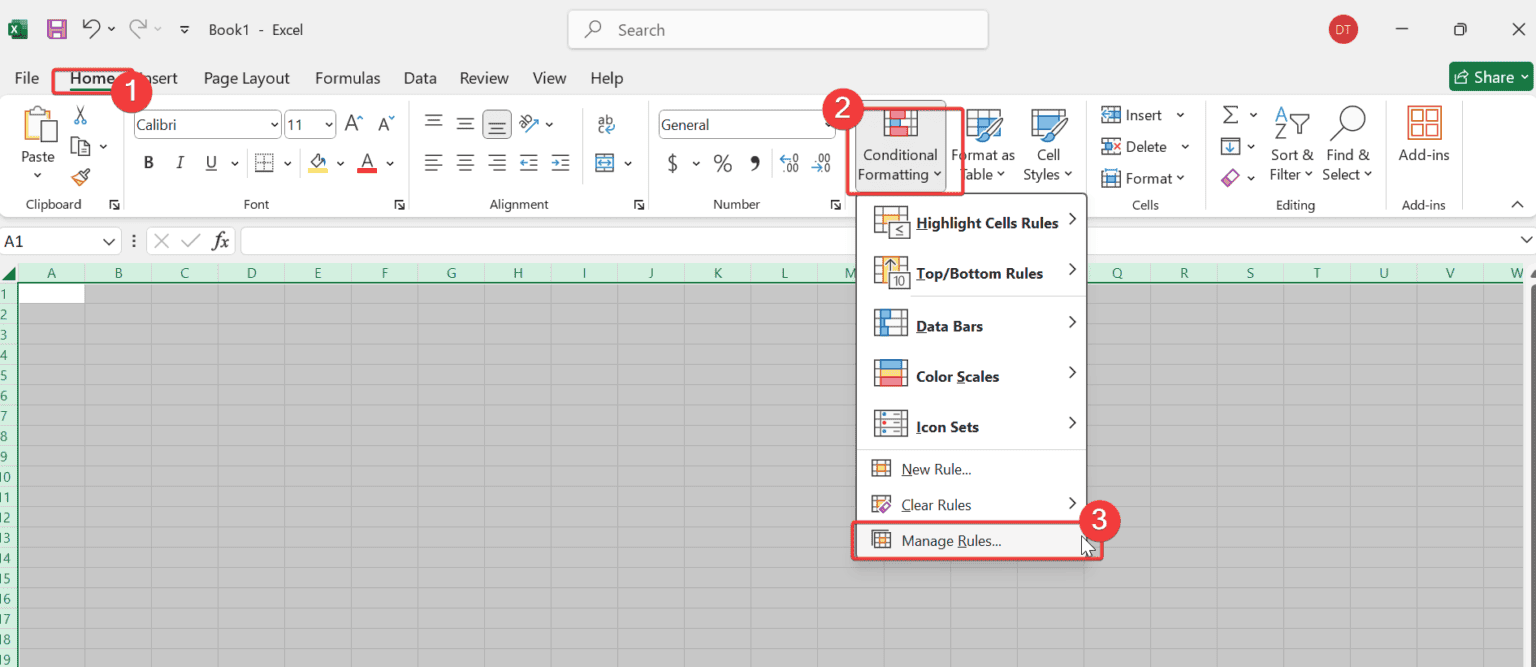Viewport: 1536px width, 667px height.
Task: Click the Format Painter brush icon
Action: (x=81, y=177)
